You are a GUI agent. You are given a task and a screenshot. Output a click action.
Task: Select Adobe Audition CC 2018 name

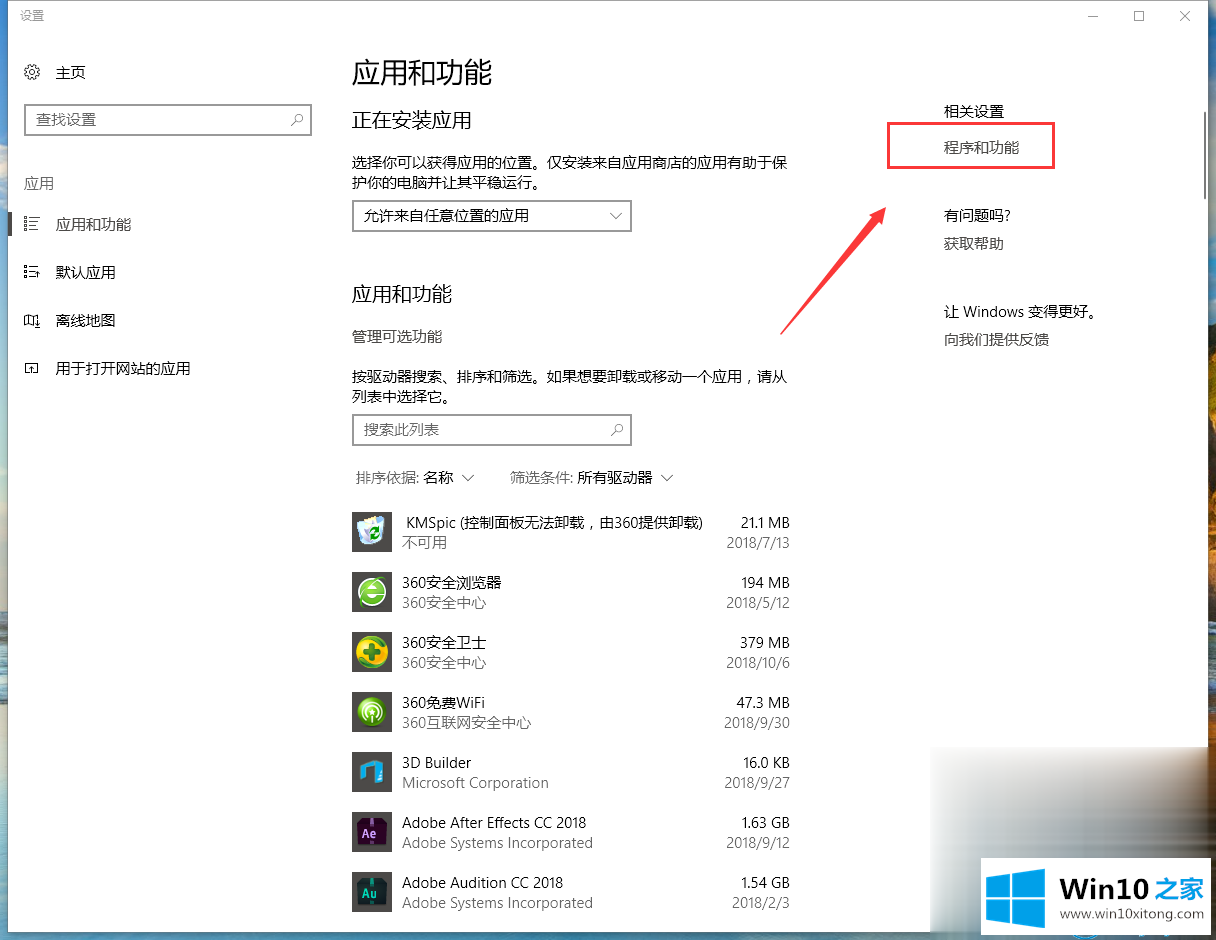[x=483, y=883]
